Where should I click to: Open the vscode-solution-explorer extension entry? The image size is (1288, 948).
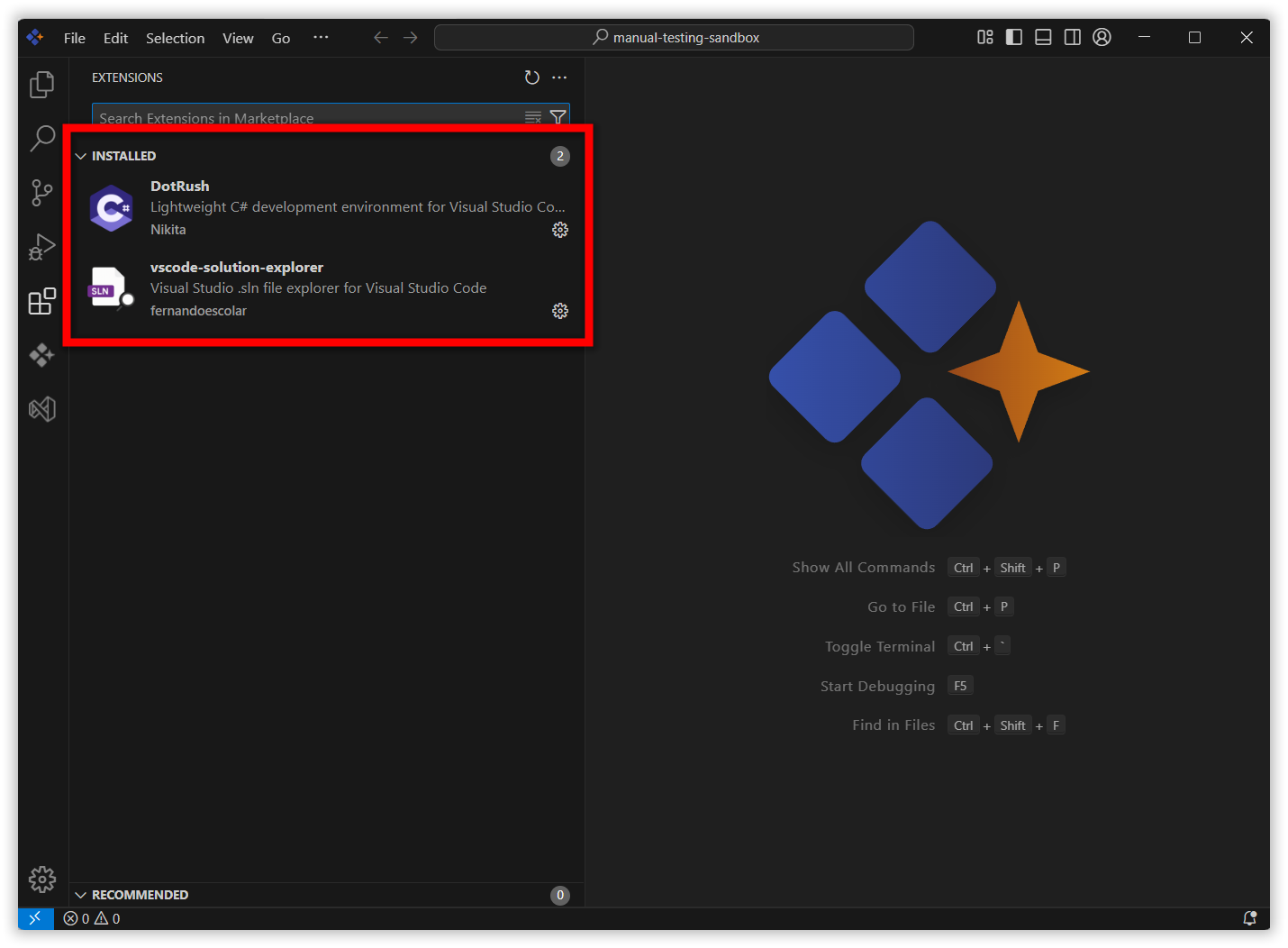[x=328, y=289]
